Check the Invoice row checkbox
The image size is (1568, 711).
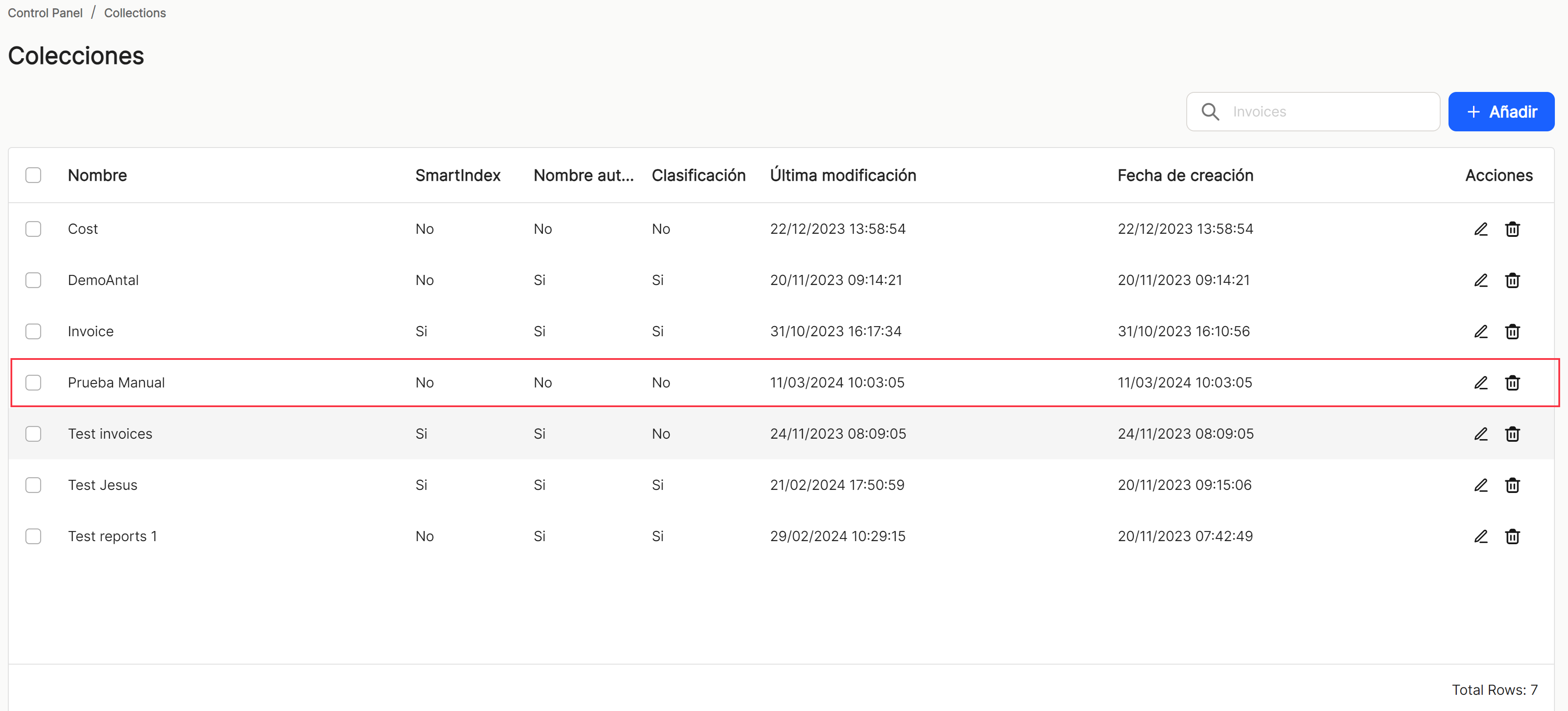tap(33, 331)
